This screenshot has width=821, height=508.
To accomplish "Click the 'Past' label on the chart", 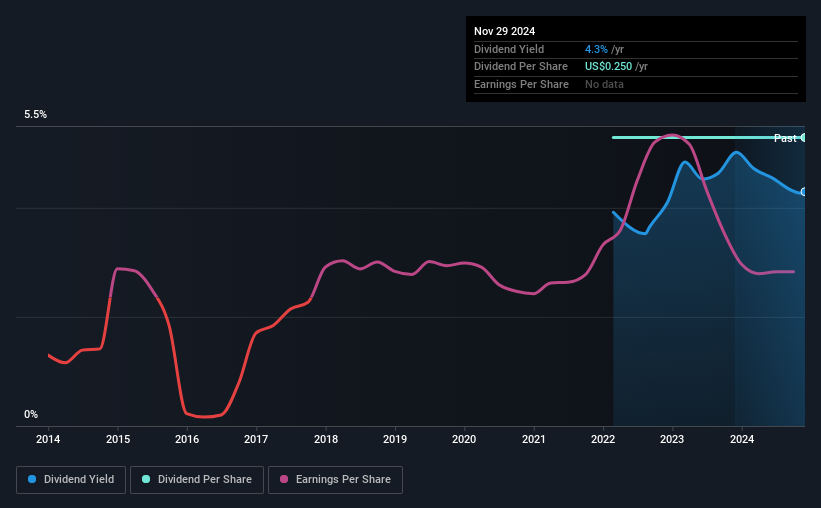I will [x=785, y=138].
